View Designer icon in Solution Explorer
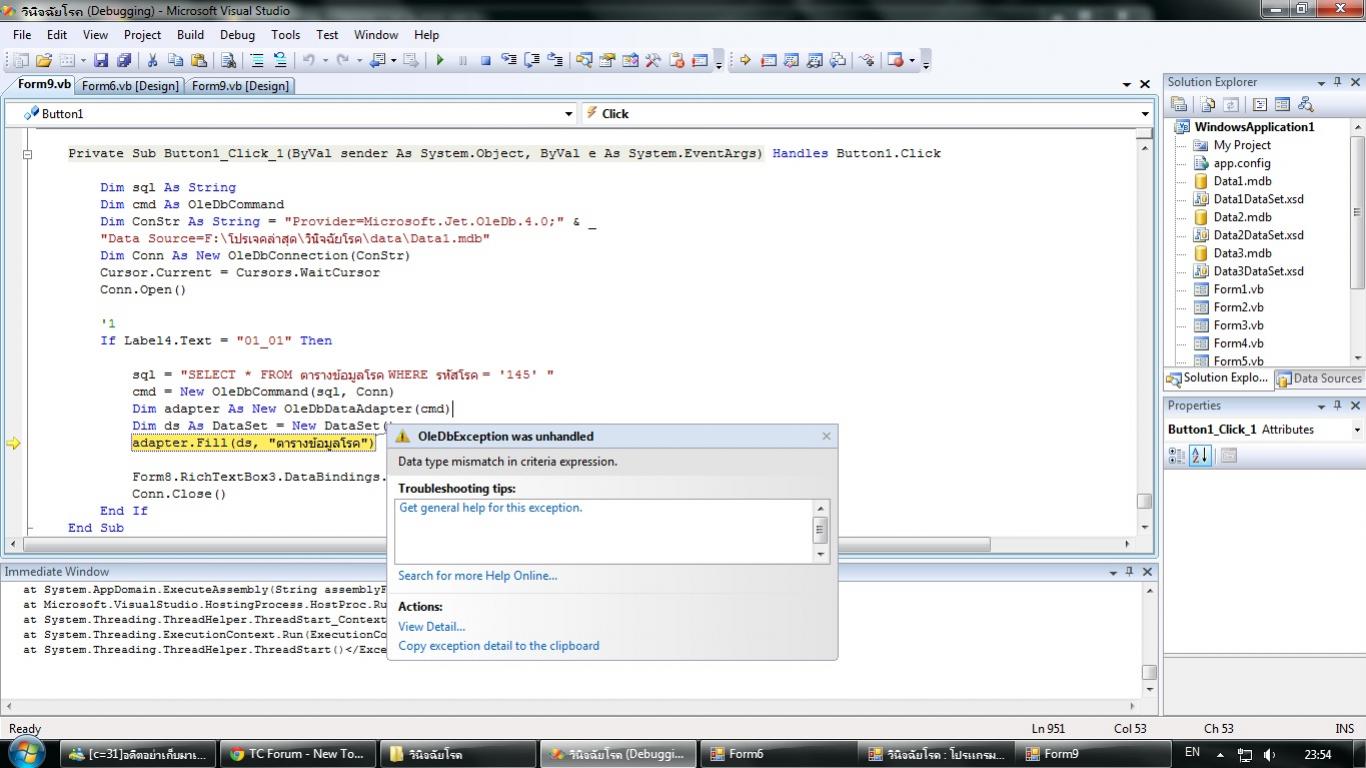The width and height of the screenshot is (1366, 768). pyautogui.click(x=1282, y=104)
